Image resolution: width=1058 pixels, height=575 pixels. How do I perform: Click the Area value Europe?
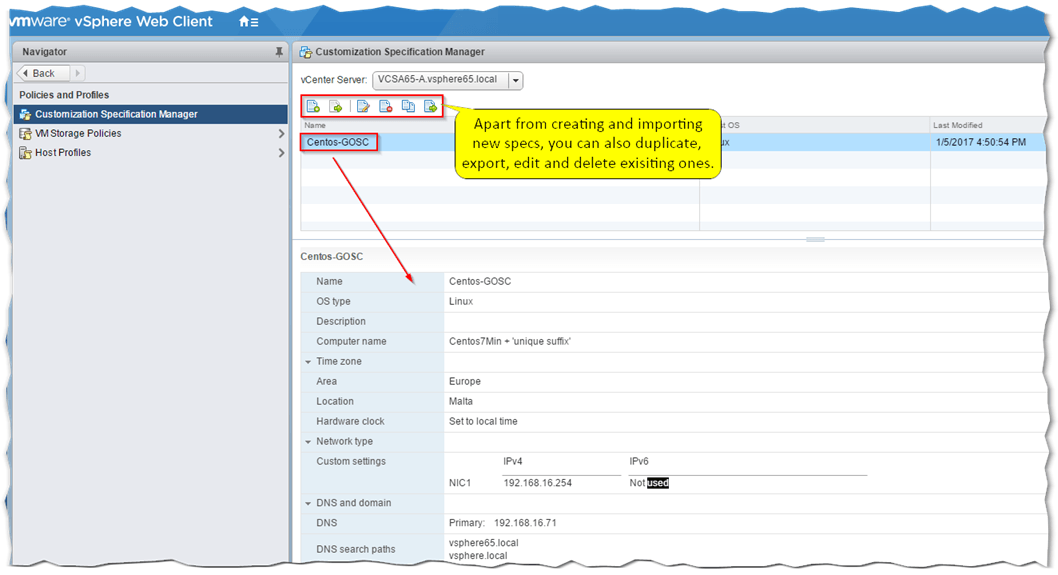click(x=465, y=381)
